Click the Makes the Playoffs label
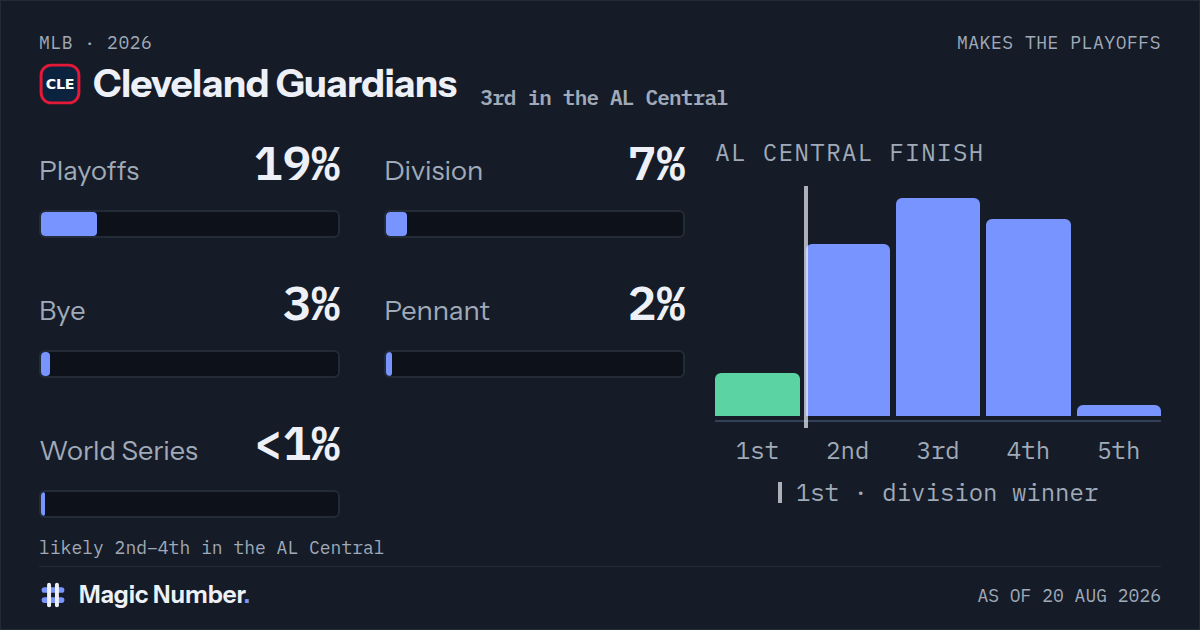This screenshot has height=630, width=1200. point(1059,43)
